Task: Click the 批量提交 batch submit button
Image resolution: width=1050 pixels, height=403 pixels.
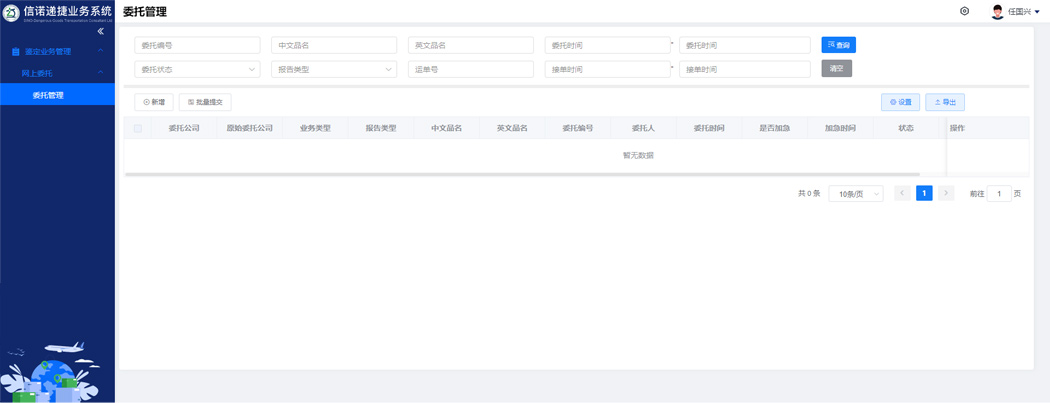Action: tap(205, 102)
